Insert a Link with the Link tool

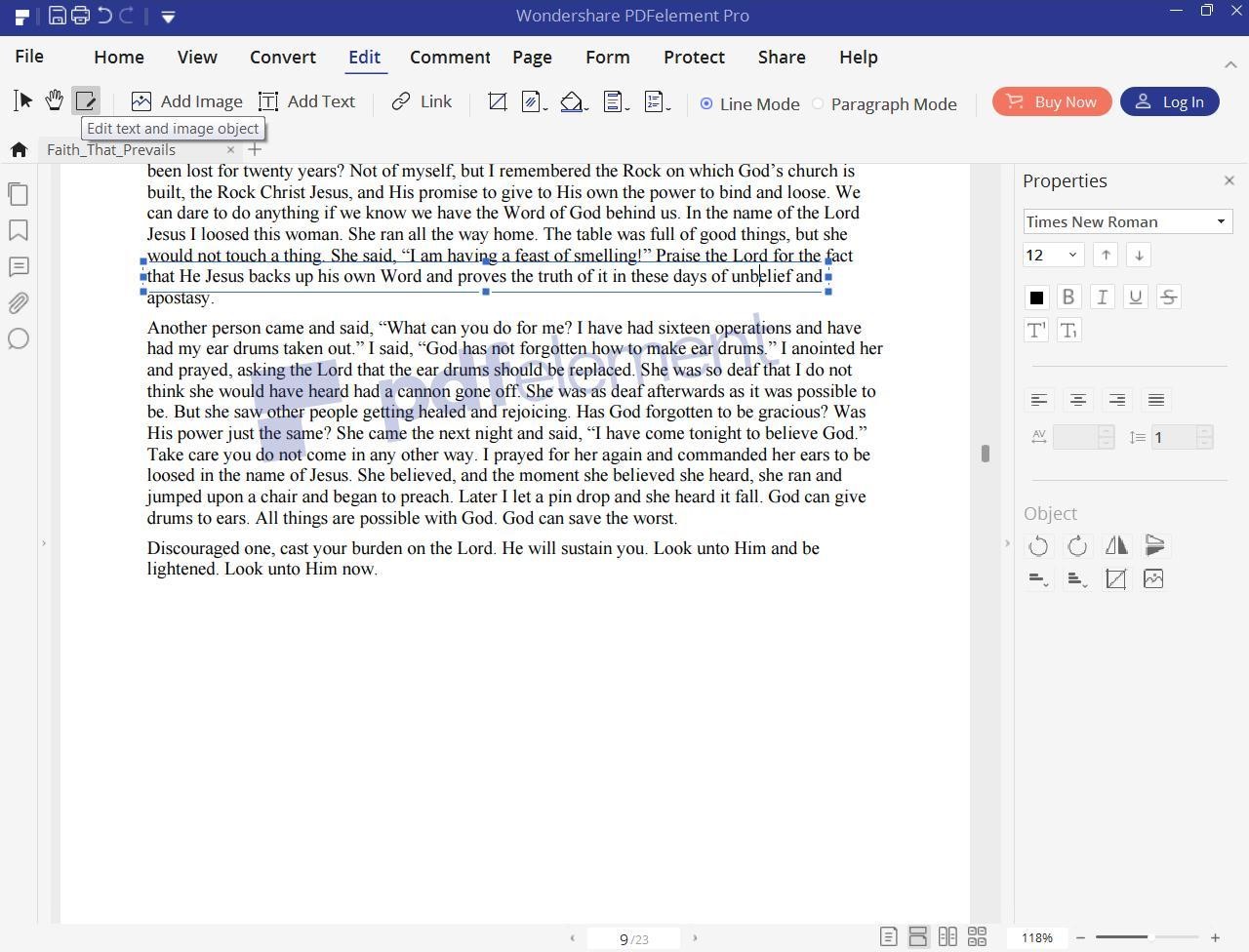pos(422,100)
